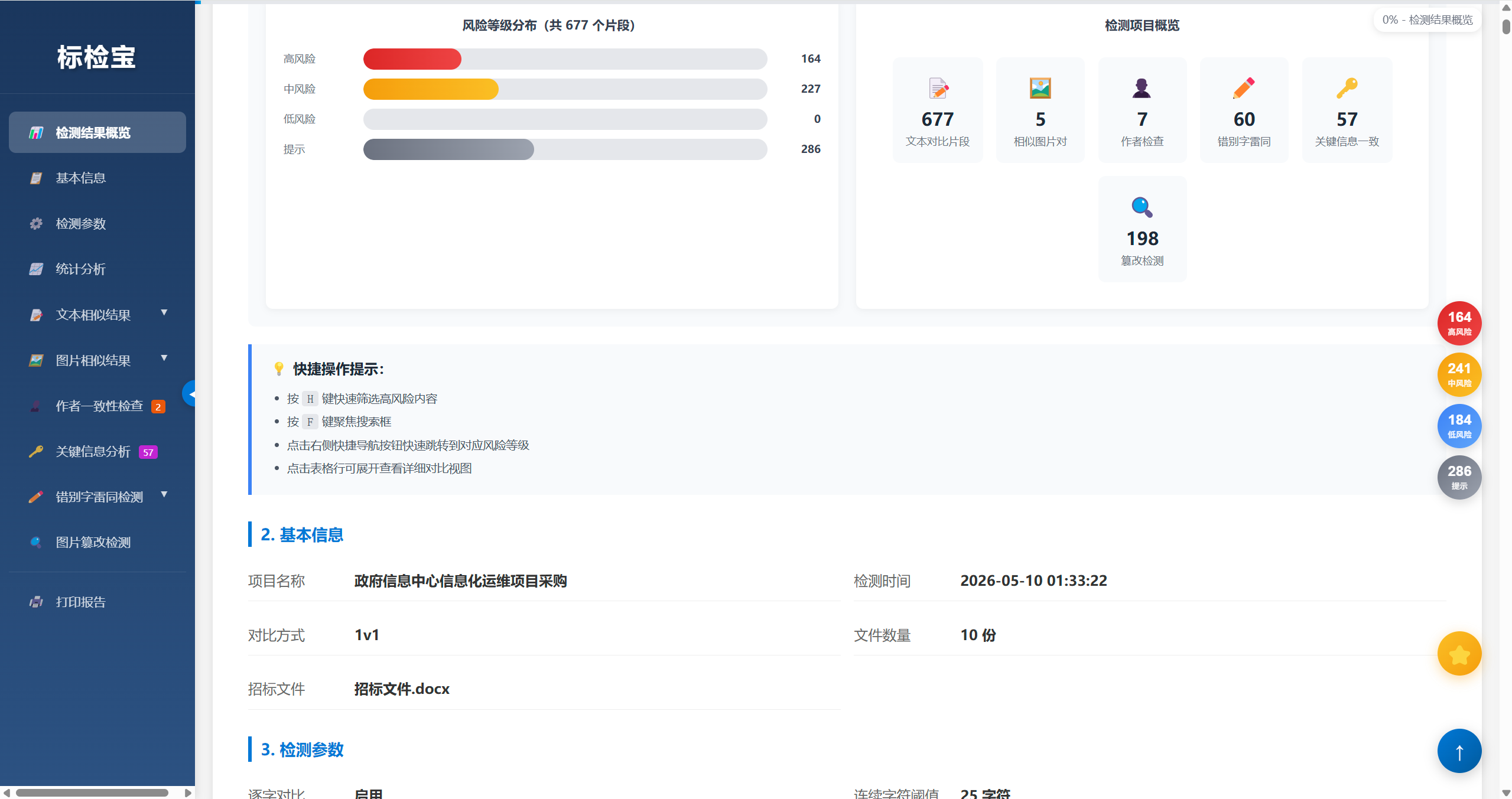This screenshot has height=799, width=1512.
Task: Click the 风险等级分布 chart title
Action: pos(548,25)
